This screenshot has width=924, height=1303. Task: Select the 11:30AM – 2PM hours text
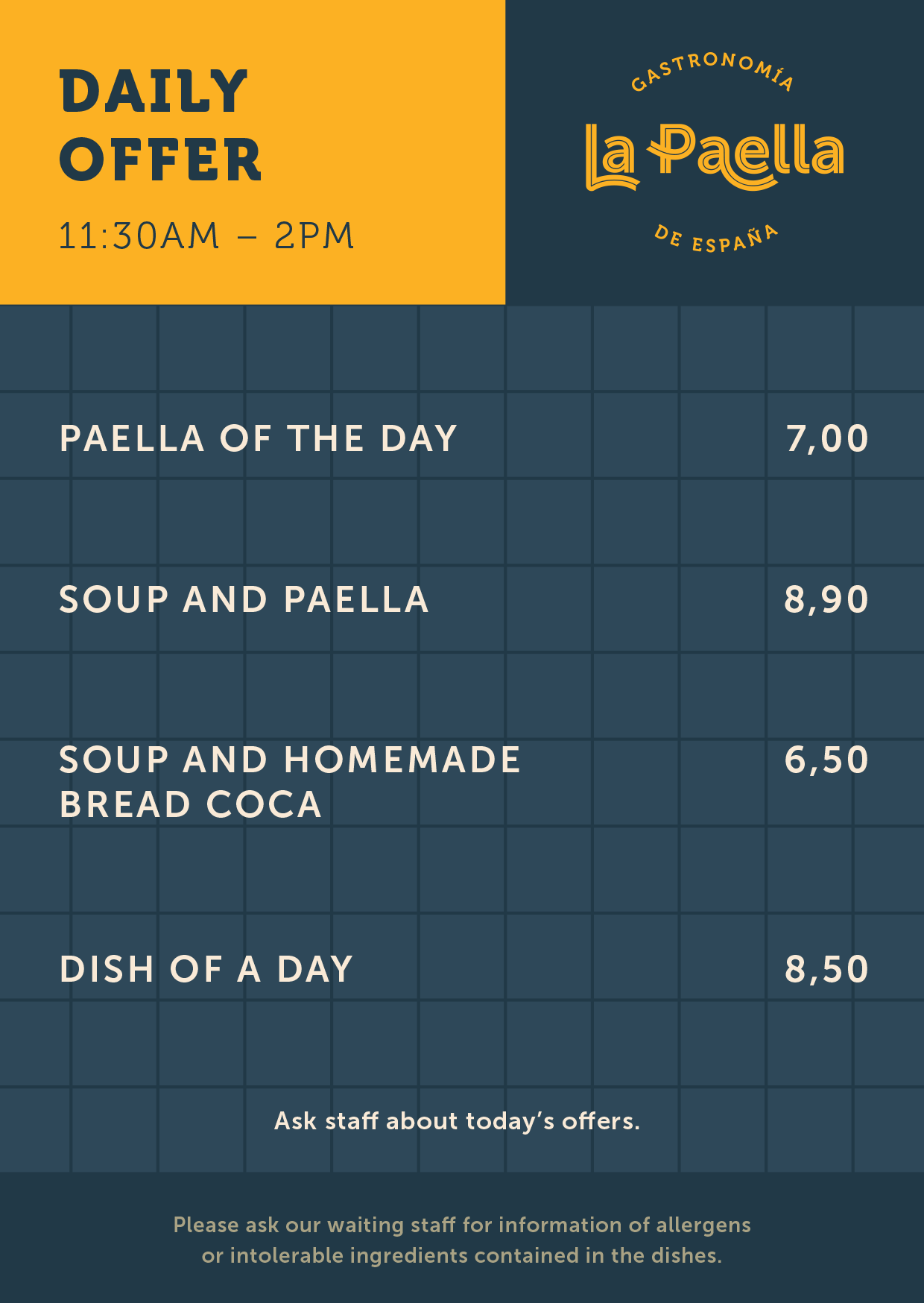click(206, 236)
